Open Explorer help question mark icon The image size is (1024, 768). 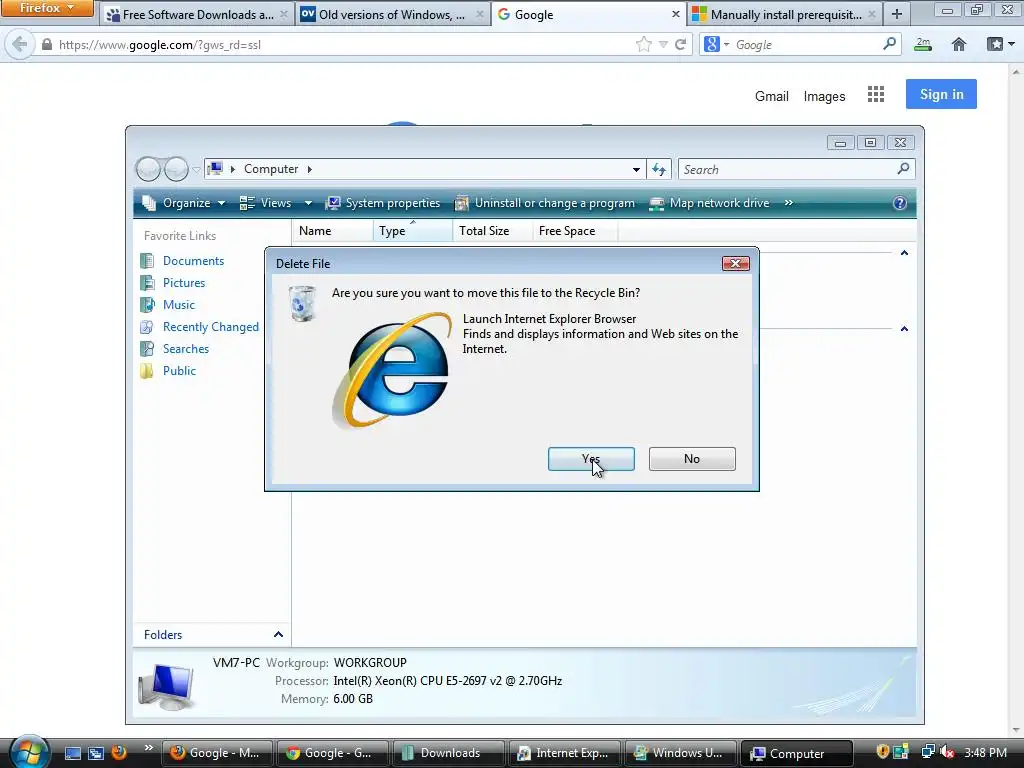point(899,203)
